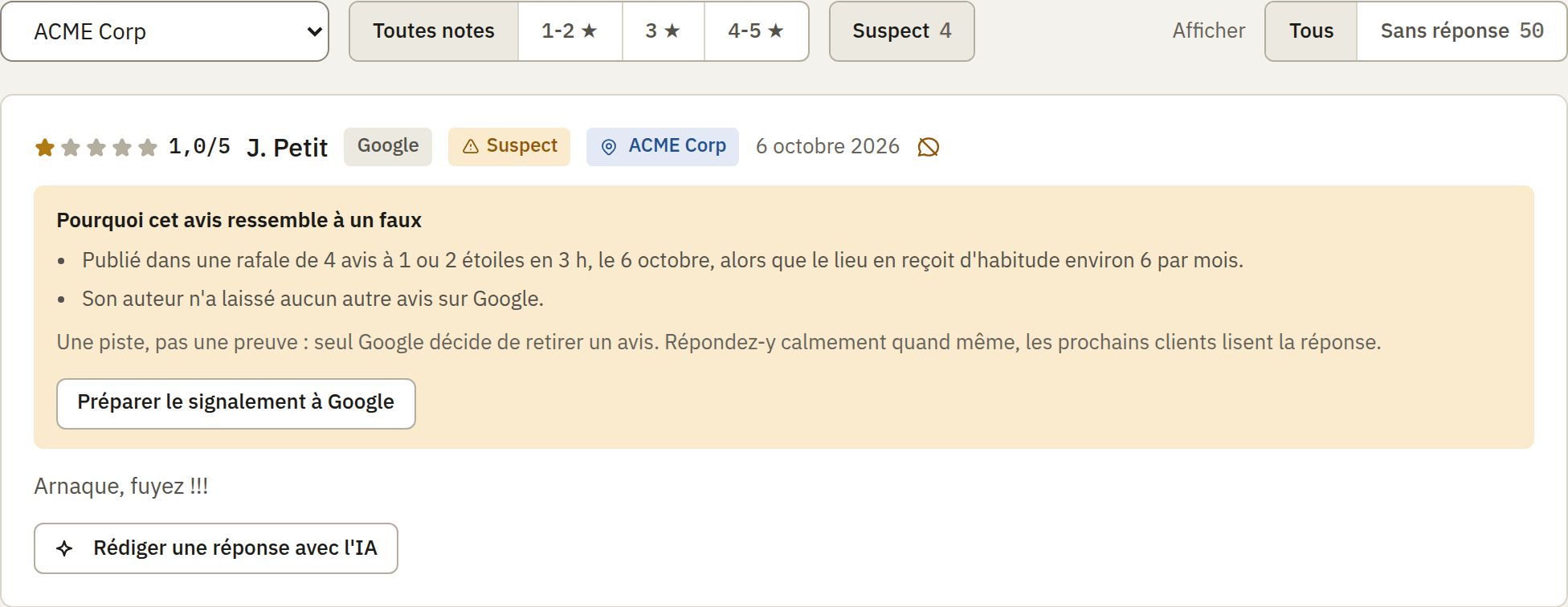
Task: Filter reviews by 4-5 stars
Action: pos(756,31)
